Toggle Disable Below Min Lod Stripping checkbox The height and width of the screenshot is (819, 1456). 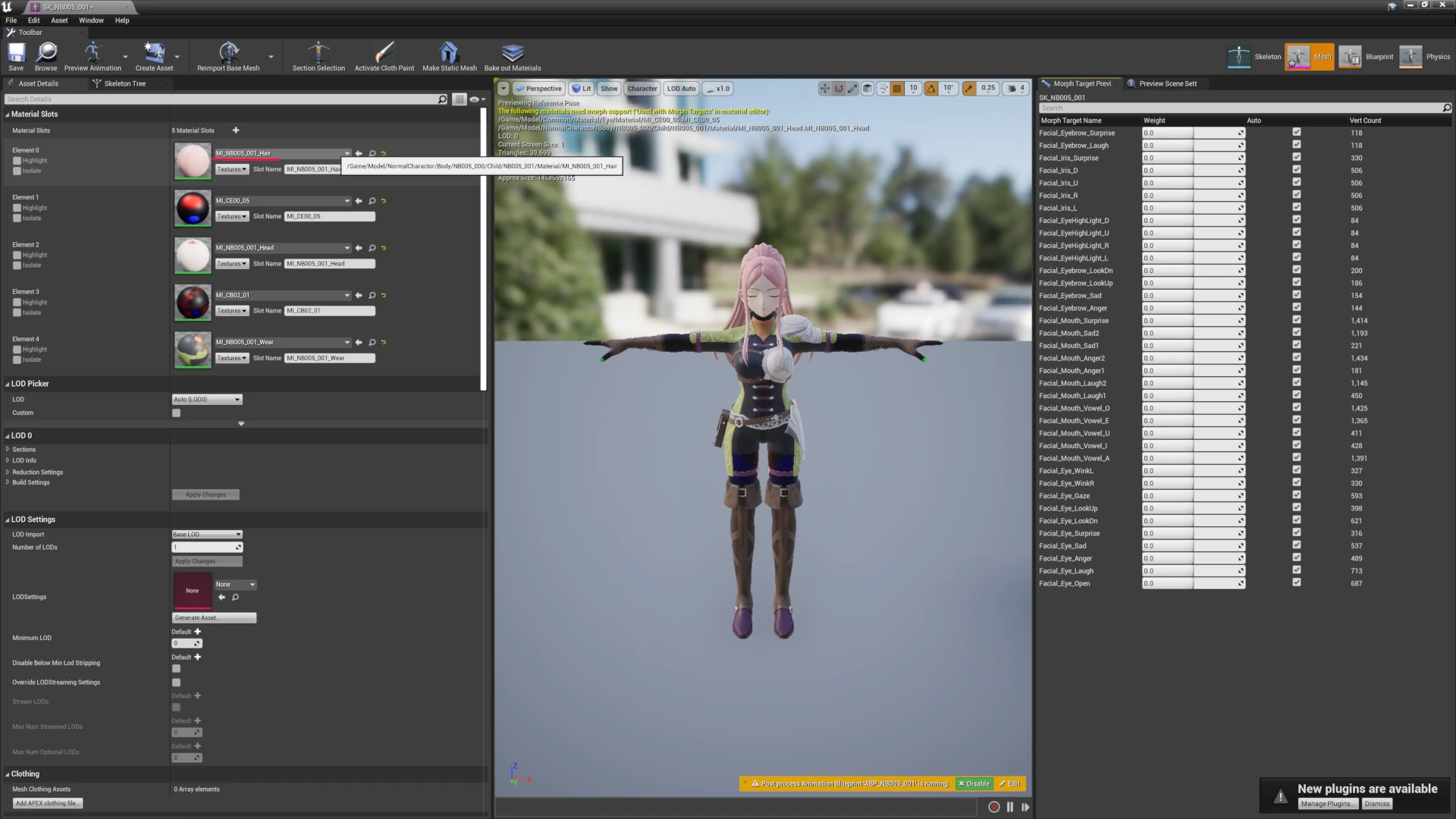pos(176,669)
